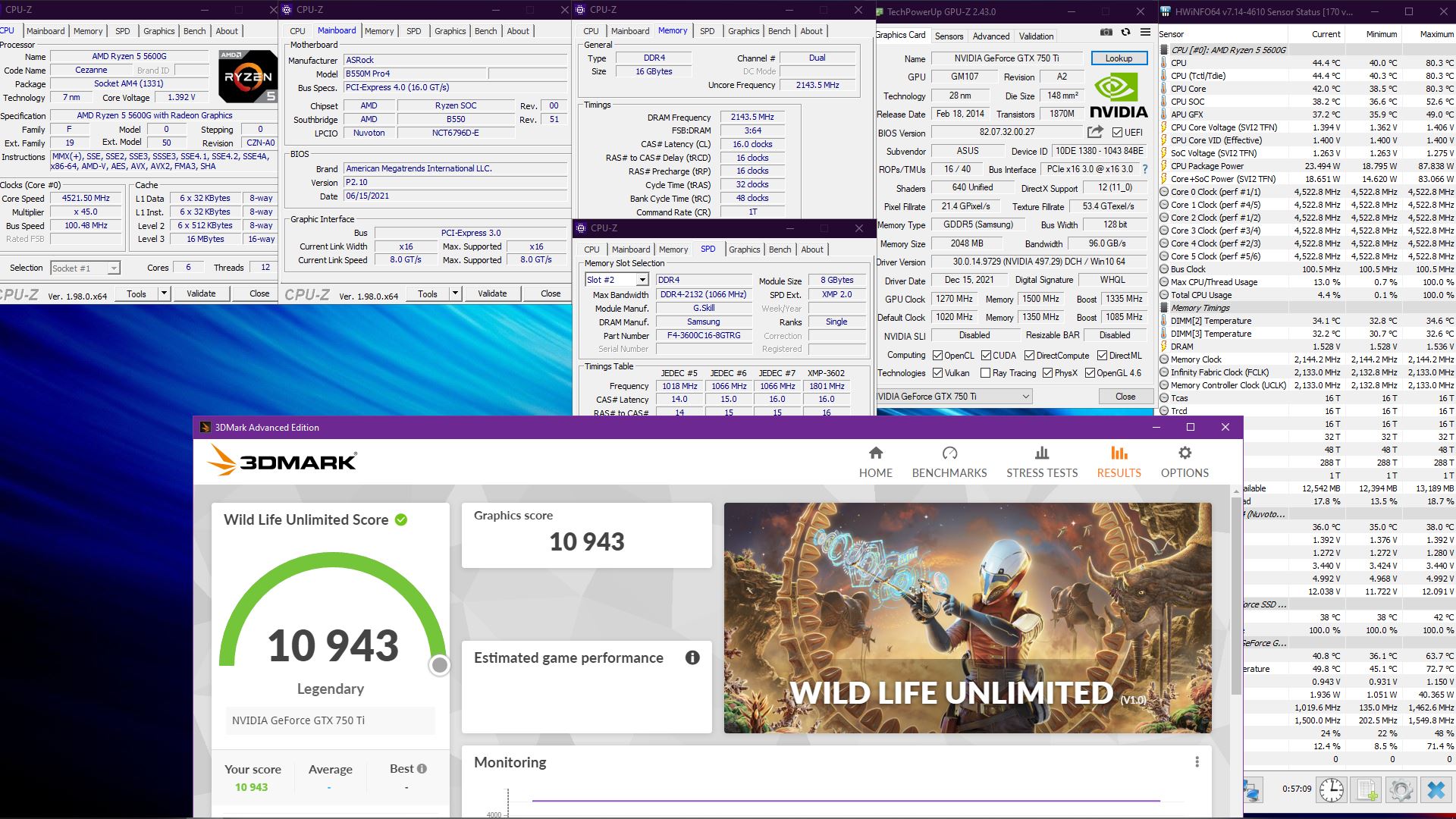The width and height of the screenshot is (1456, 819).
Task: Open Tools dropdown arrow in Mainboard CPU-Z
Action: click(x=455, y=293)
